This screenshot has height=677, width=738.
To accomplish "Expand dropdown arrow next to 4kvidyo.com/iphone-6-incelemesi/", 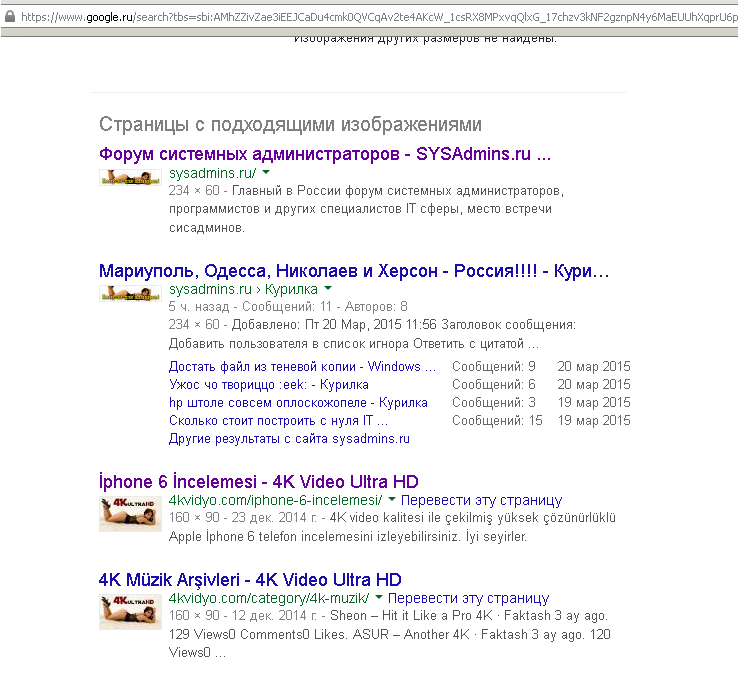I will coord(392,499).
